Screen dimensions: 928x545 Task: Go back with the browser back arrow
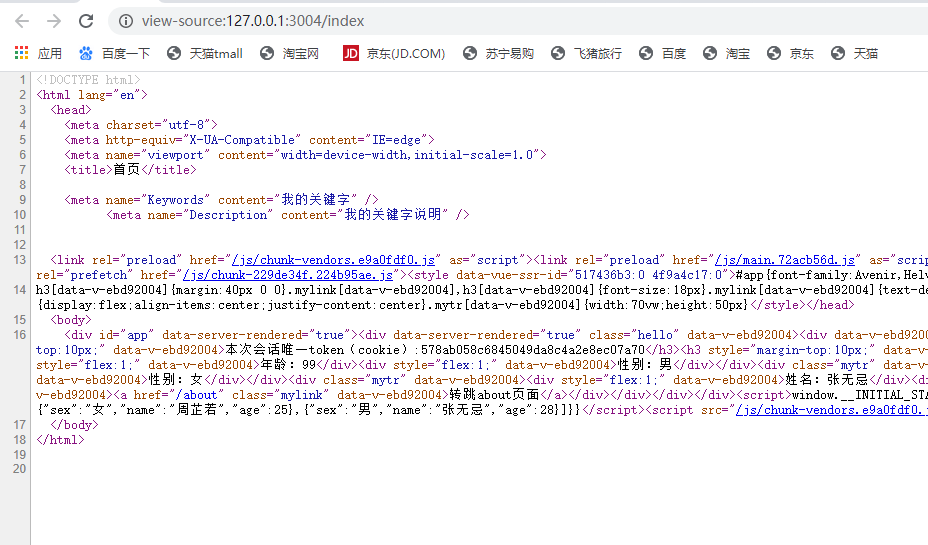(22, 21)
